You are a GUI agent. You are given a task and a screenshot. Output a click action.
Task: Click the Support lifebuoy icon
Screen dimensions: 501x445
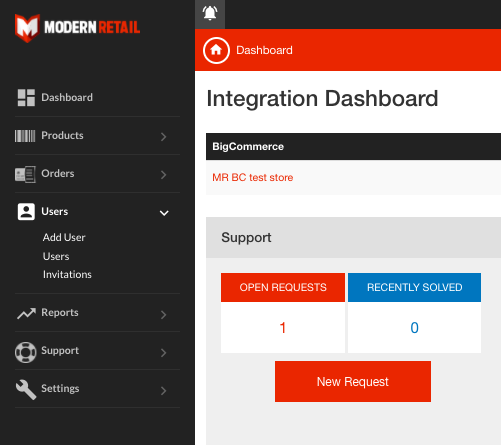pyautogui.click(x=25, y=352)
